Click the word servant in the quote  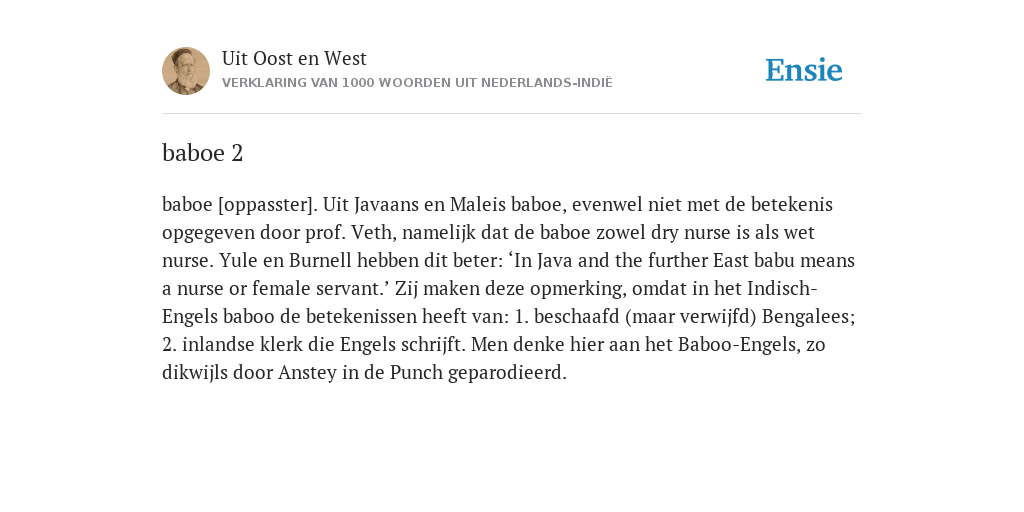pyautogui.click(x=358, y=289)
